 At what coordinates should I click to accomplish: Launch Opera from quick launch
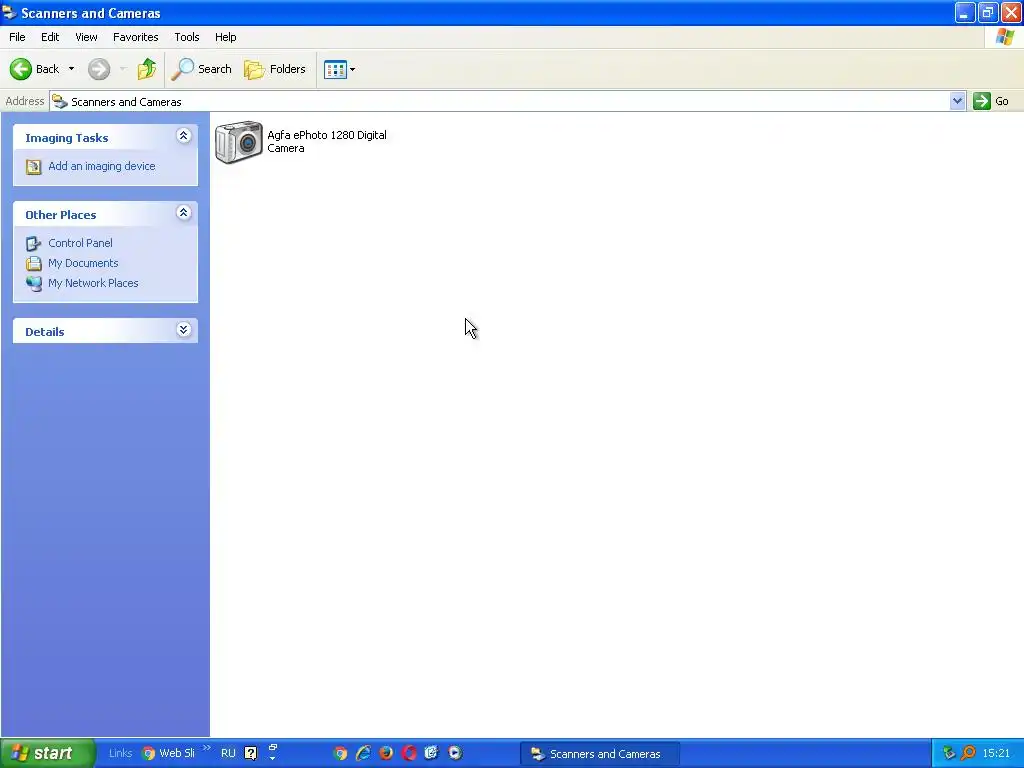coord(409,754)
